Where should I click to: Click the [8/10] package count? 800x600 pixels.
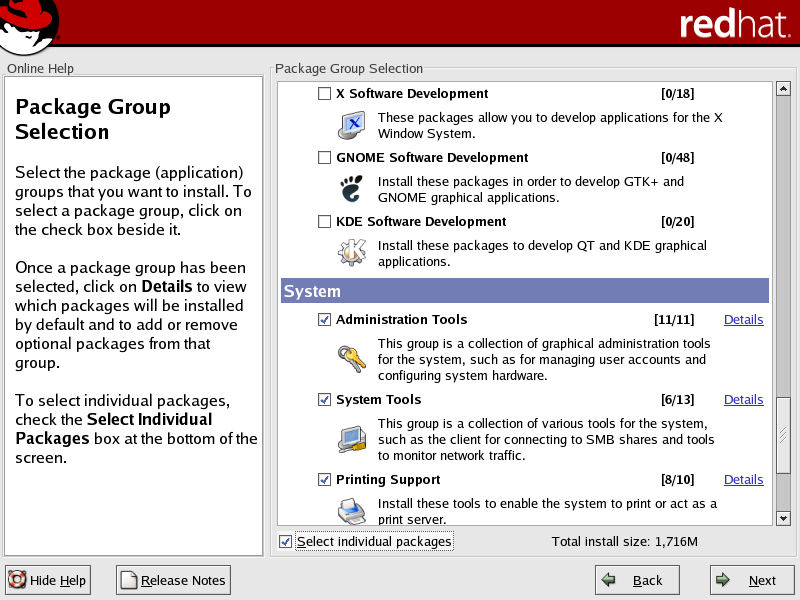pyautogui.click(x=678, y=480)
